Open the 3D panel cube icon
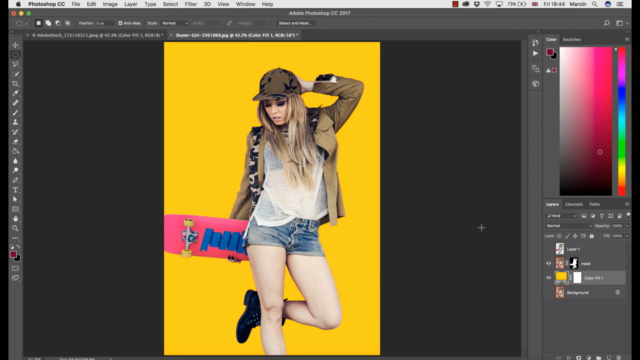 pos(536,84)
